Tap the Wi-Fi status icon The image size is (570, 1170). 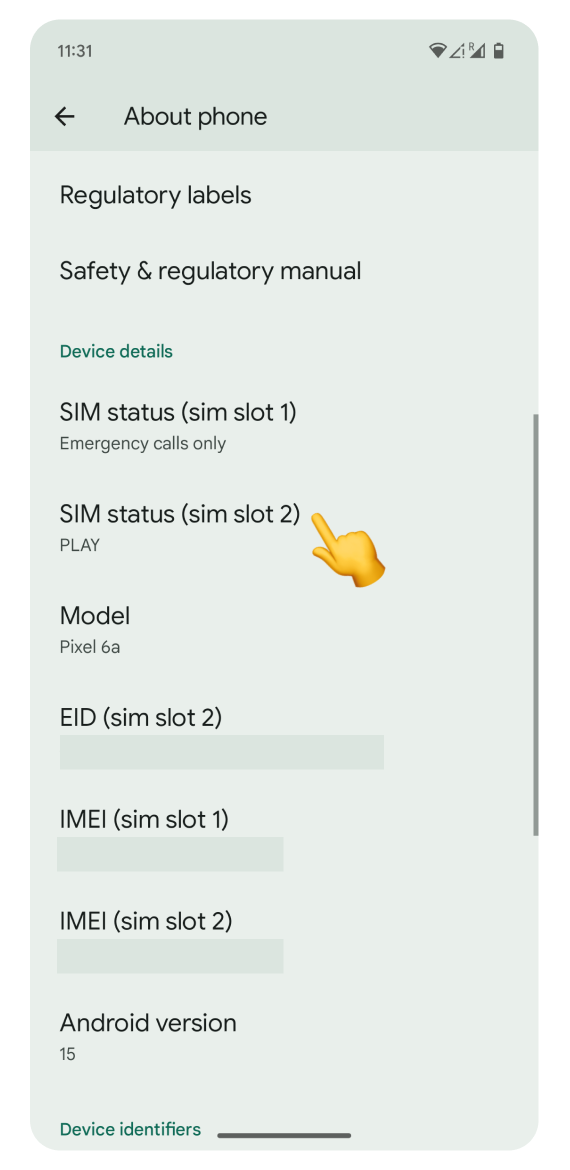(437, 51)
